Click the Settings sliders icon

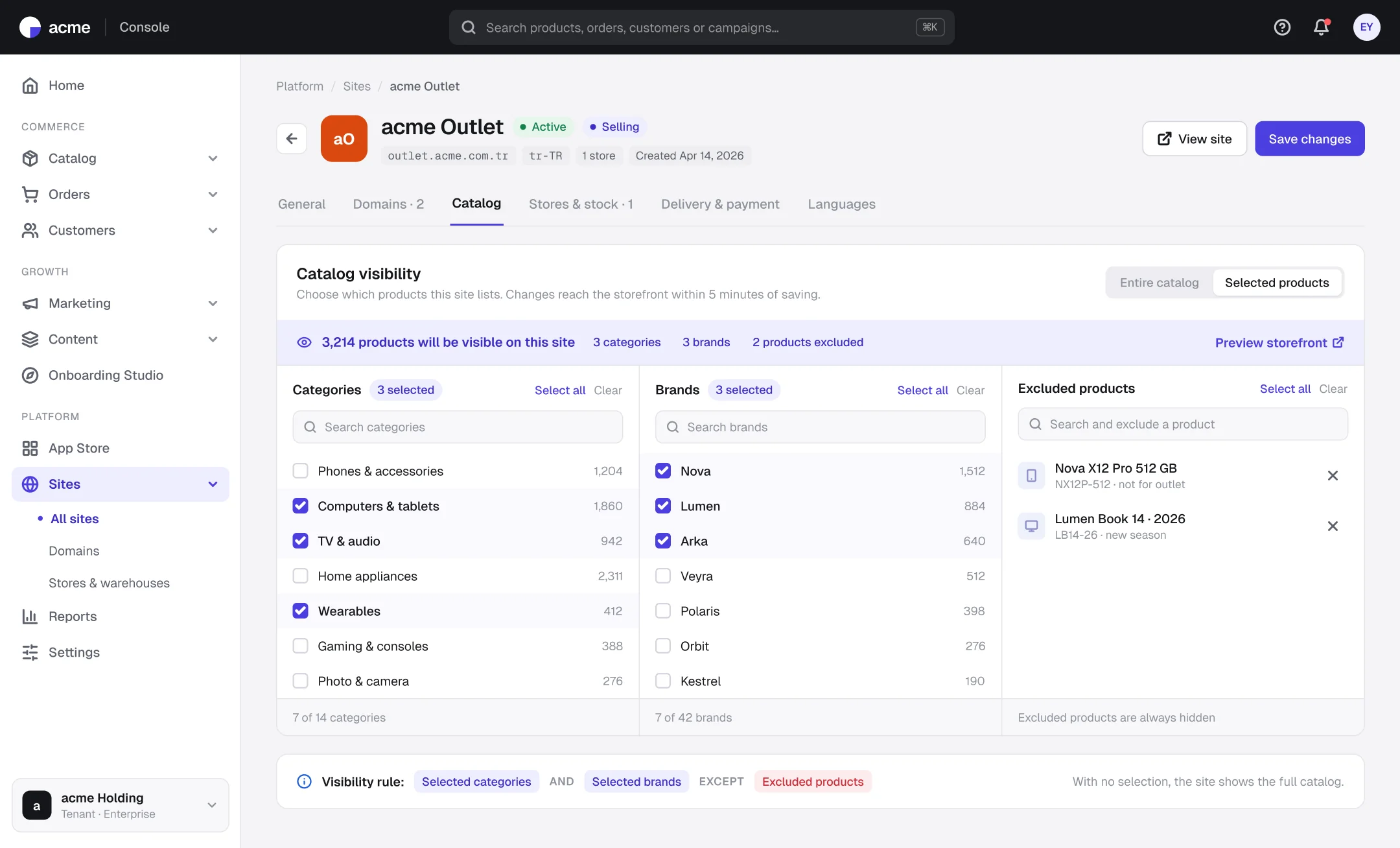pos(30,653)
